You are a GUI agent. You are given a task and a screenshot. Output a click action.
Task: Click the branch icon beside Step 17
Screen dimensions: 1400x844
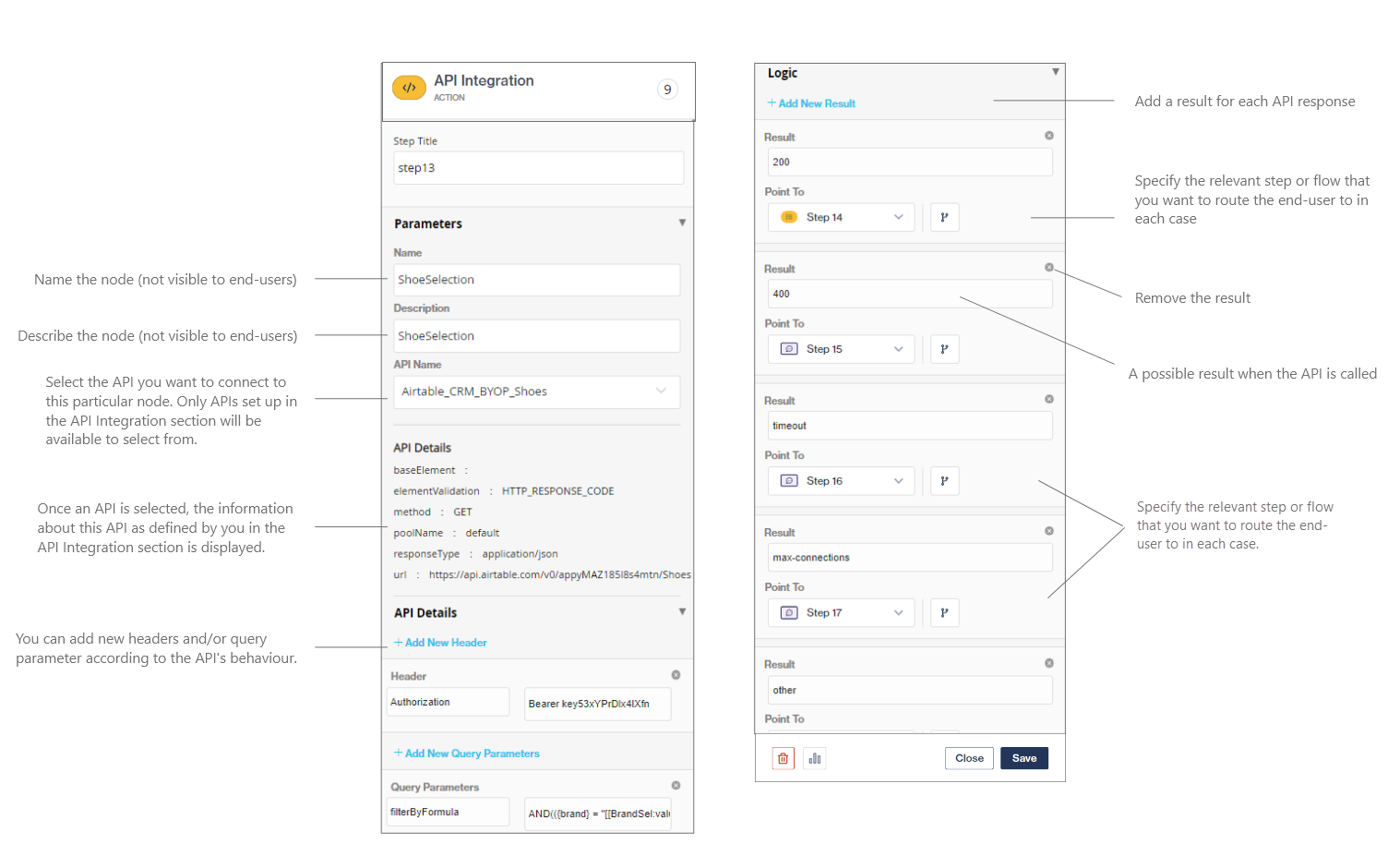click(944, 612)
